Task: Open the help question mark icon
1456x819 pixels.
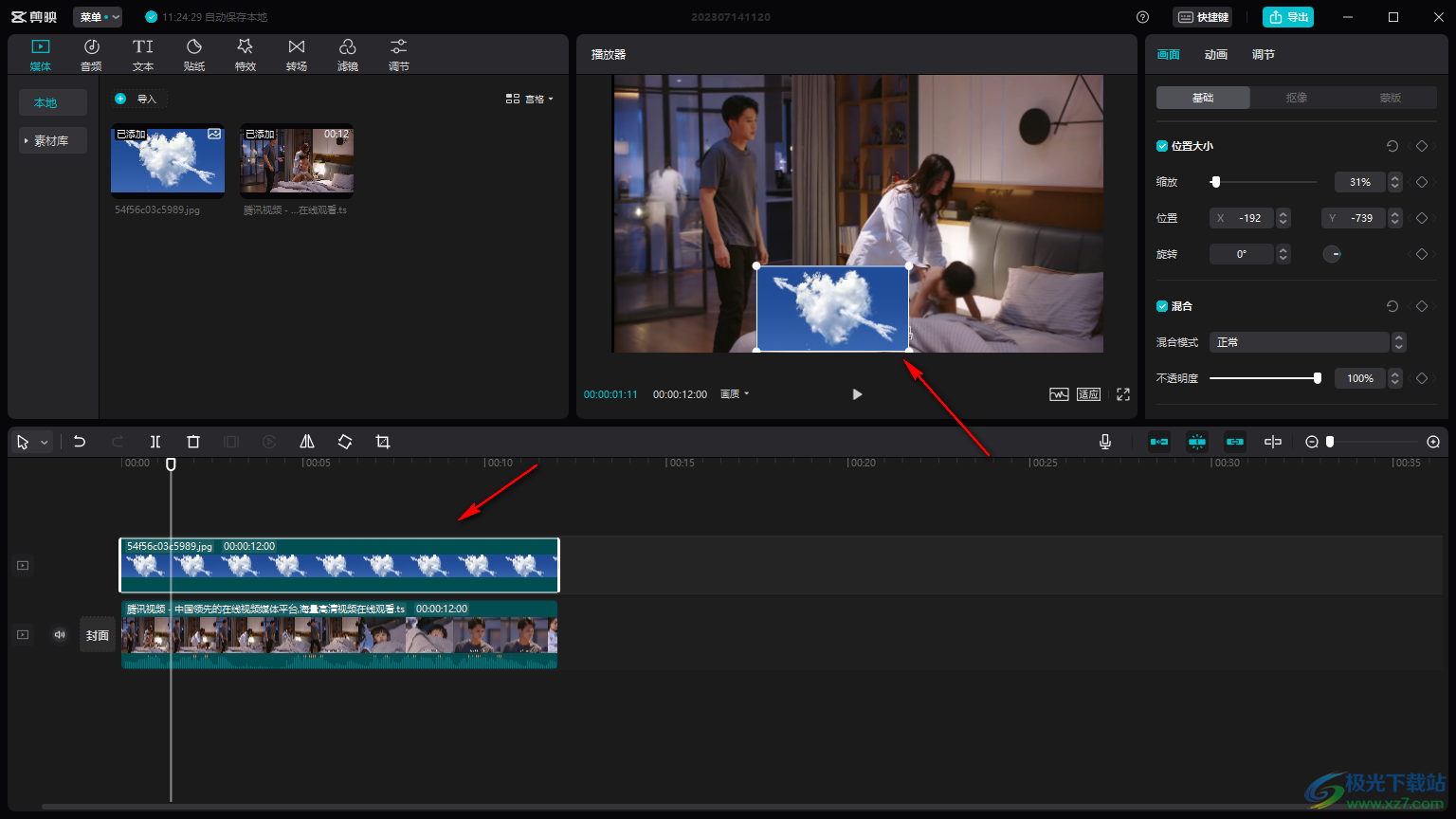Action: point(1143,17)
